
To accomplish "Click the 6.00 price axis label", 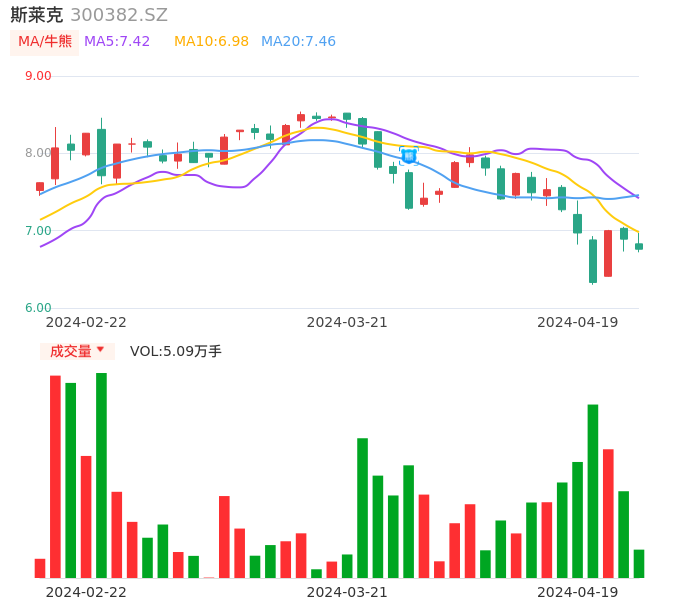I will pyautogui.click(x=38, y=308).
